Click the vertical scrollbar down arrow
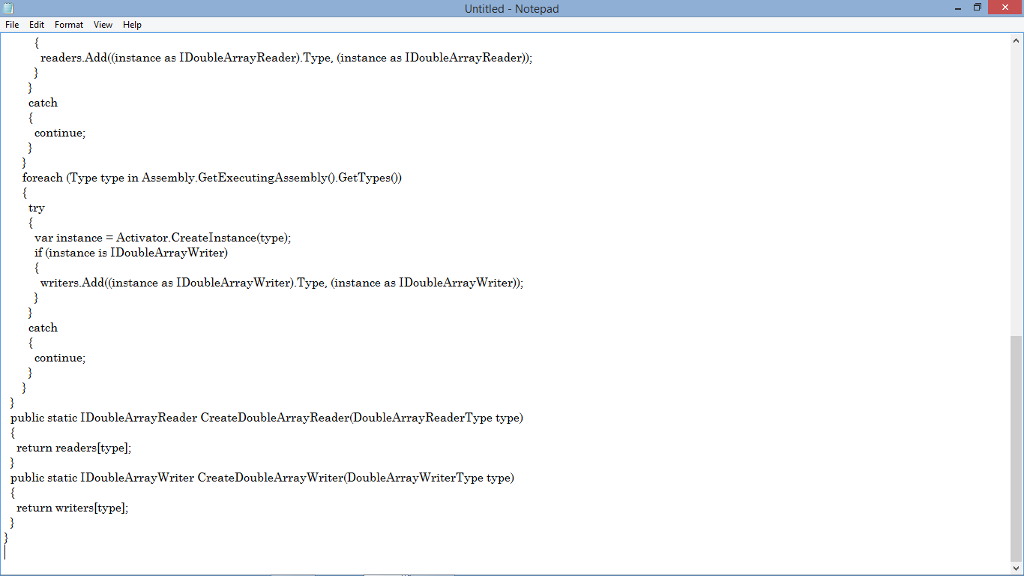The height and width of the screenshot is (576, 1024). 1016,568
